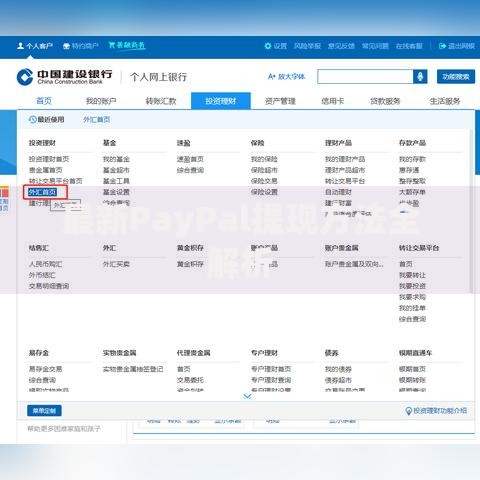
Task: Click the 菜单定制 button
Action: tap(44, 411)
